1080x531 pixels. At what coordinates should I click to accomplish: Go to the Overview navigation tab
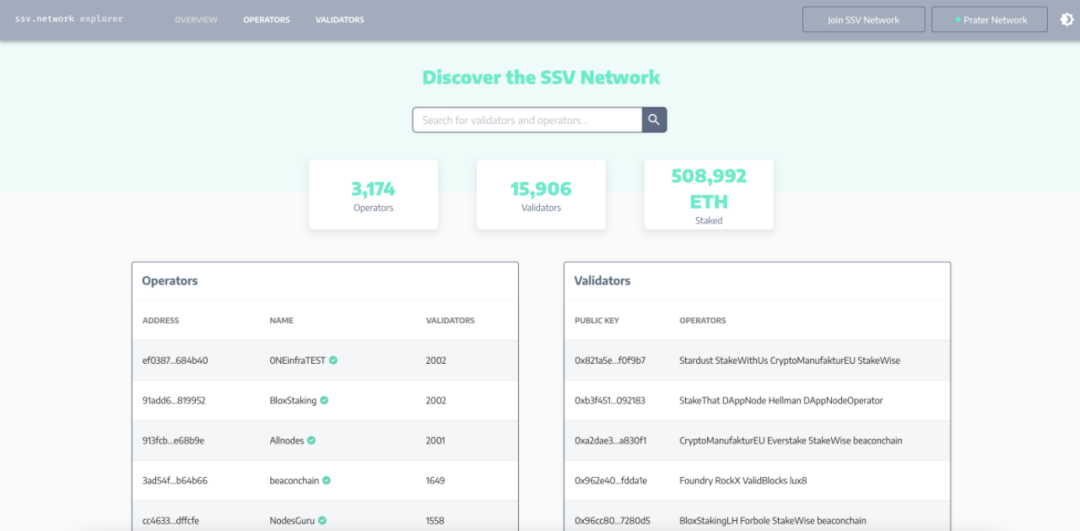coord(195,20)
